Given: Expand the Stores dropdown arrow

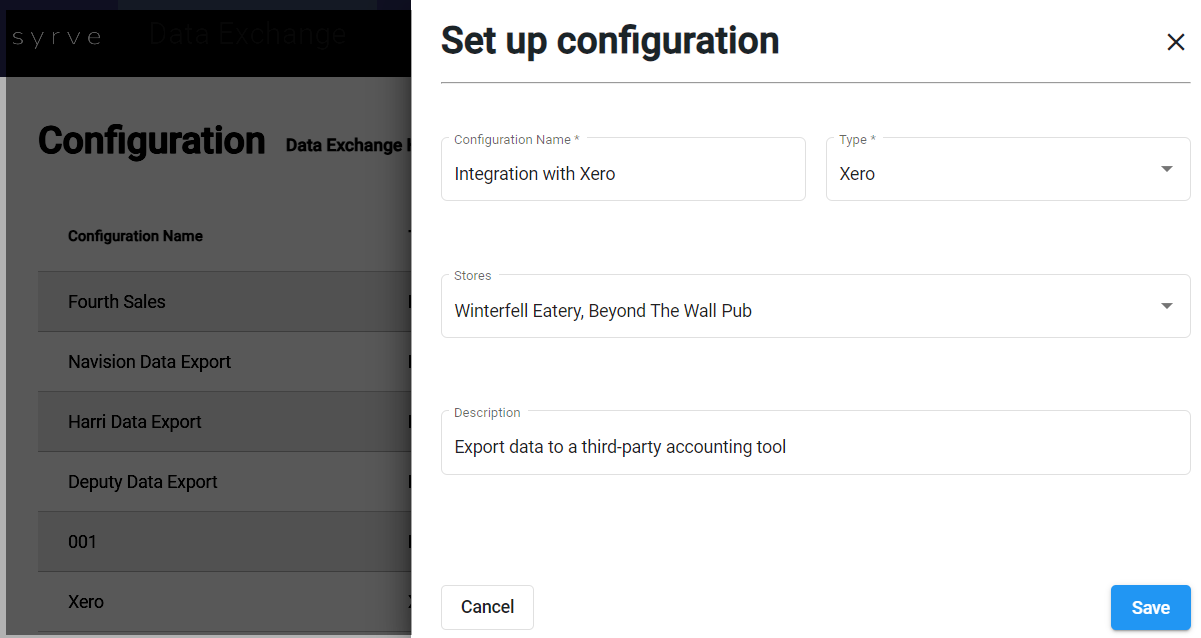Looking at the screenshot, I should pos(1167,306).
